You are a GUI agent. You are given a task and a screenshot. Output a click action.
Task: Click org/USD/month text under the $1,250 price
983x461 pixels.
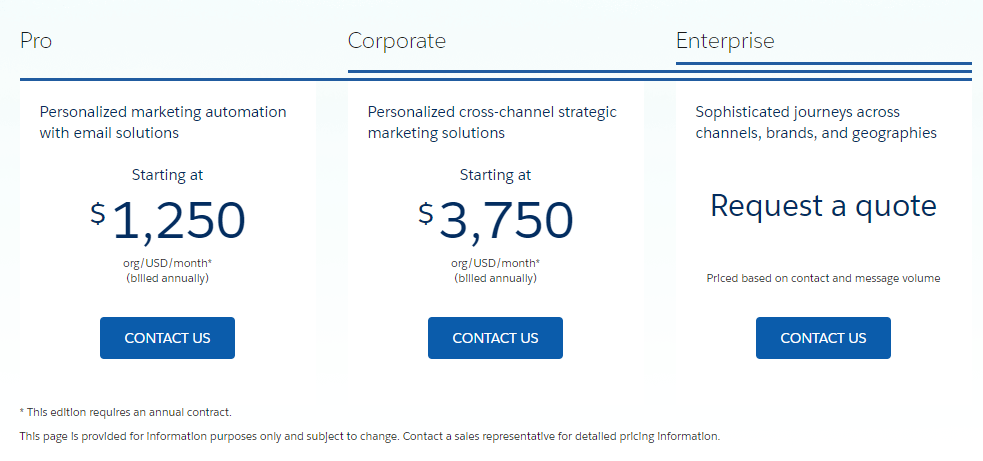click(168, 263)
